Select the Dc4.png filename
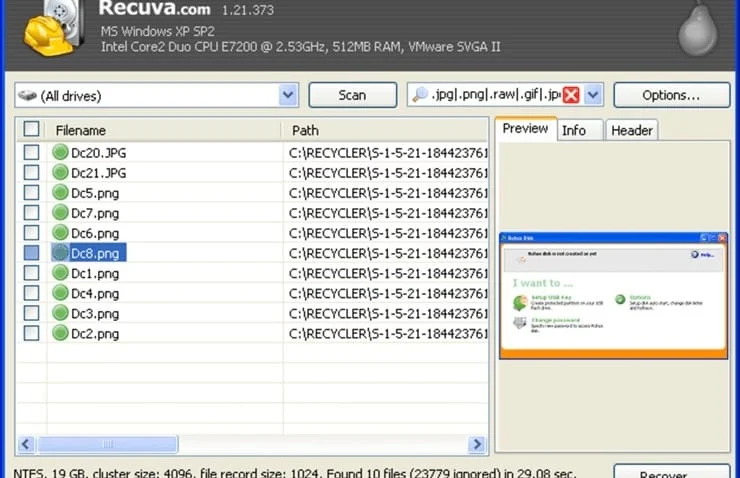Viewport: 740px width, 478px height. coord(95,294)
